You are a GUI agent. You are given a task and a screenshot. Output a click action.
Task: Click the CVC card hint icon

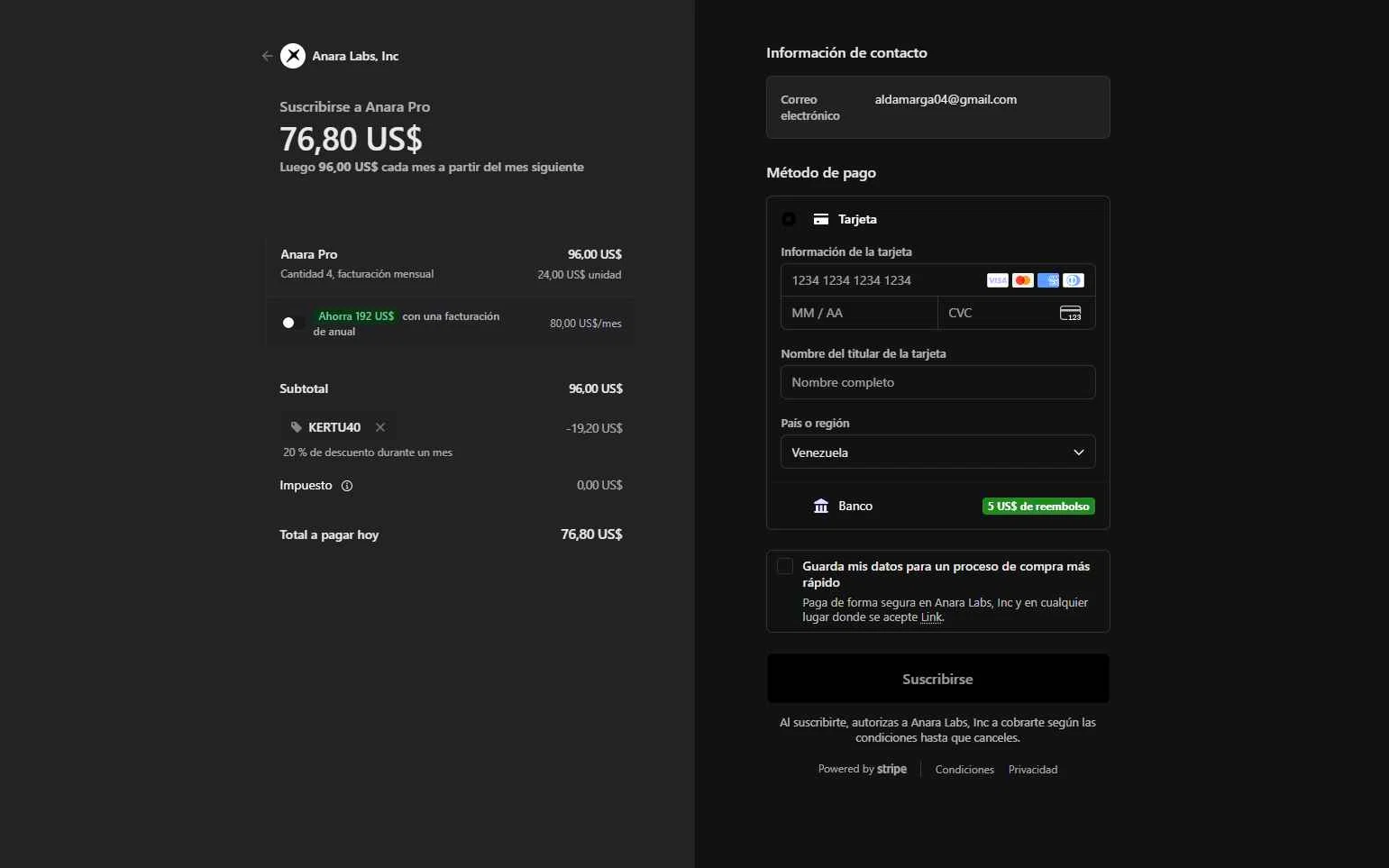pyautogui.click(x=1070, y=313)
